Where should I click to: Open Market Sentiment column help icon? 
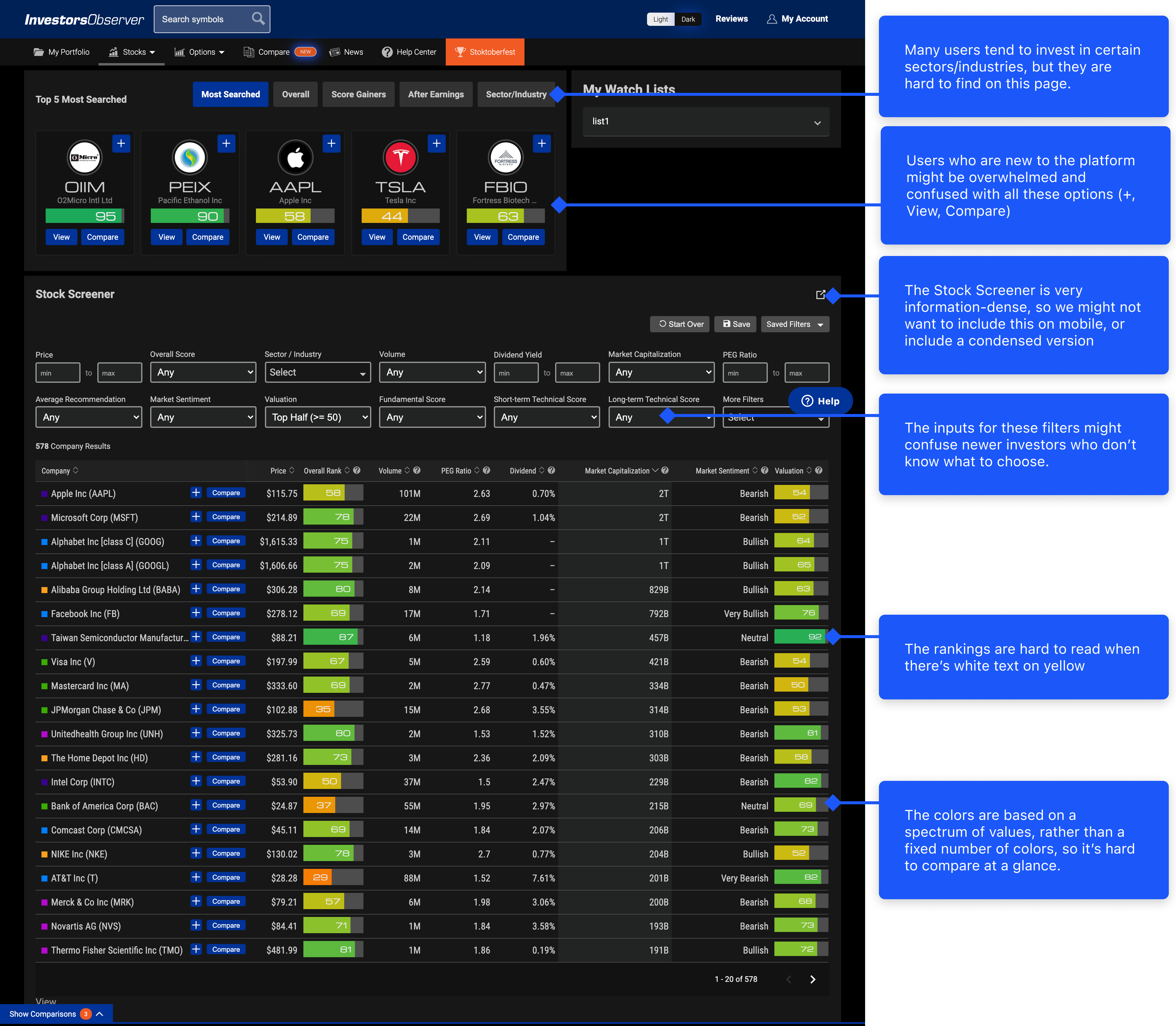(764, 470)
